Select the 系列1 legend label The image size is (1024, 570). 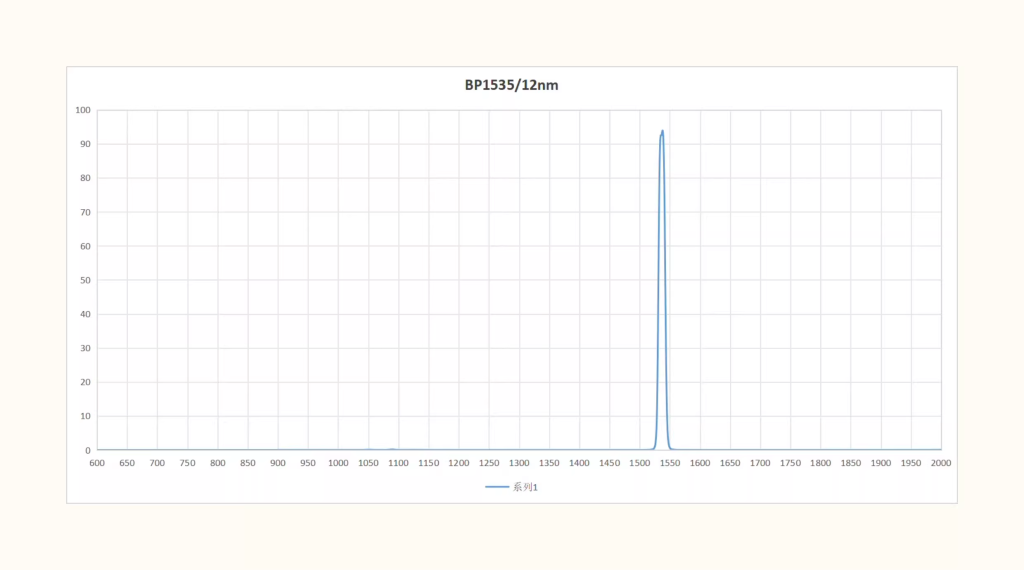526,487
